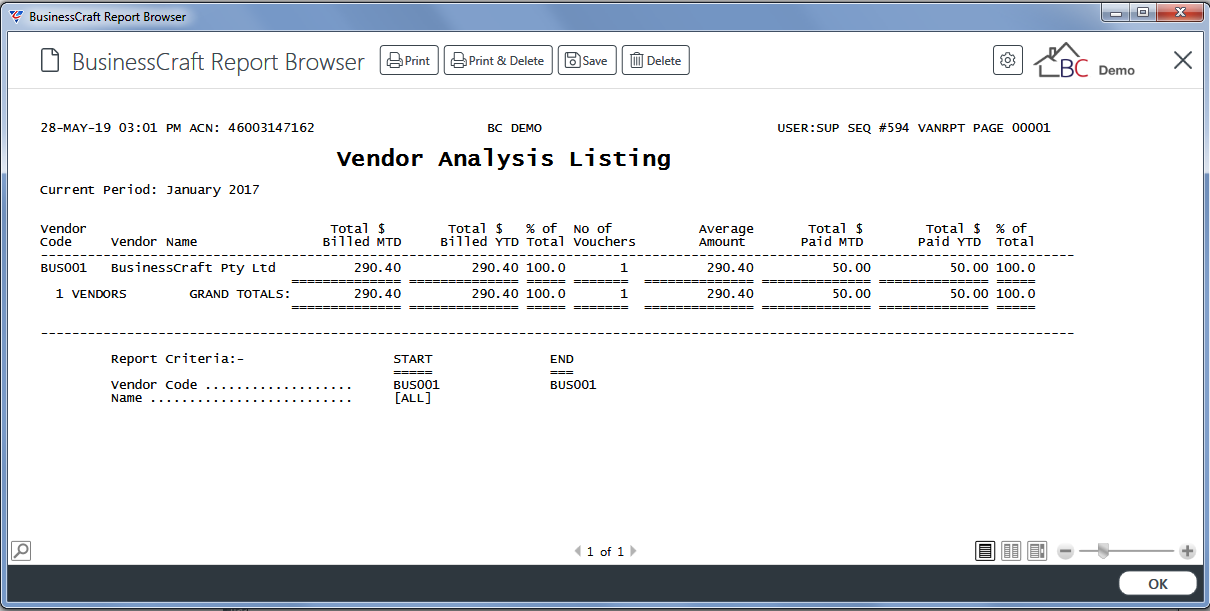Viewport: 1210px width, 611px height.
Task: Zoom out with the minus icon
Action: tap(1065, 551)
